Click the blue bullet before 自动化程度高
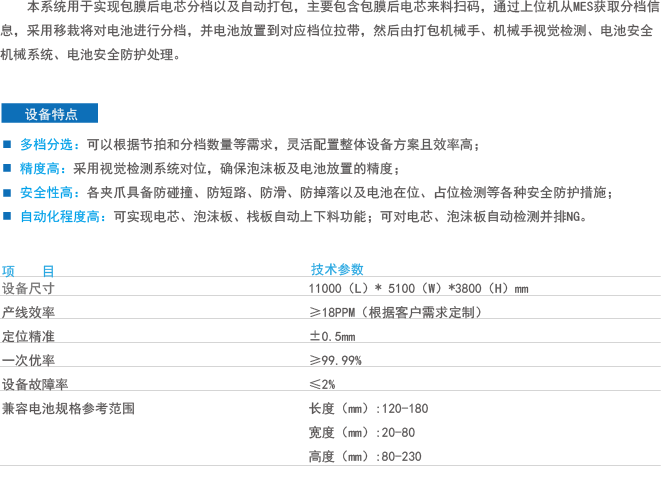Viewport: 671px width, 477px height. 7,216
